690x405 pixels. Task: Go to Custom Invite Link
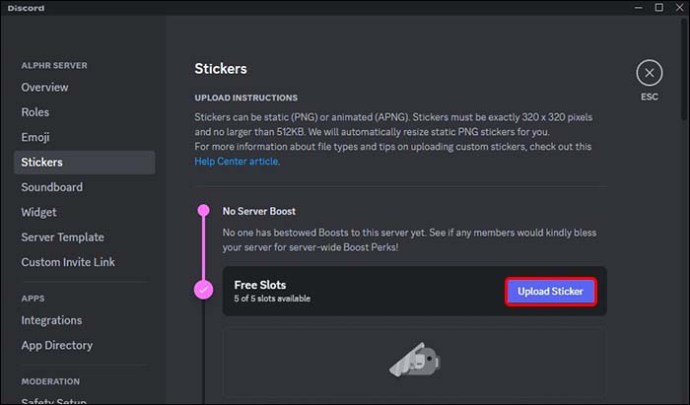tap(68, 262)
